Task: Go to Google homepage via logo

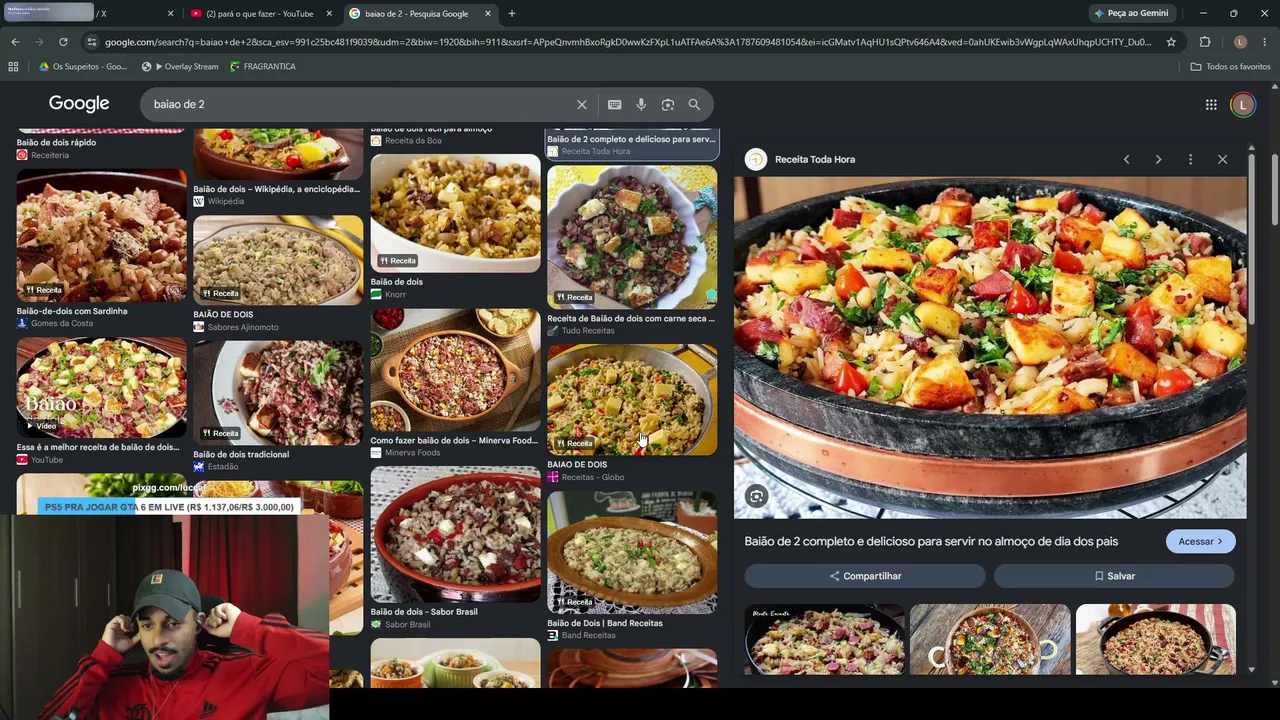Action: click(79, 104)
